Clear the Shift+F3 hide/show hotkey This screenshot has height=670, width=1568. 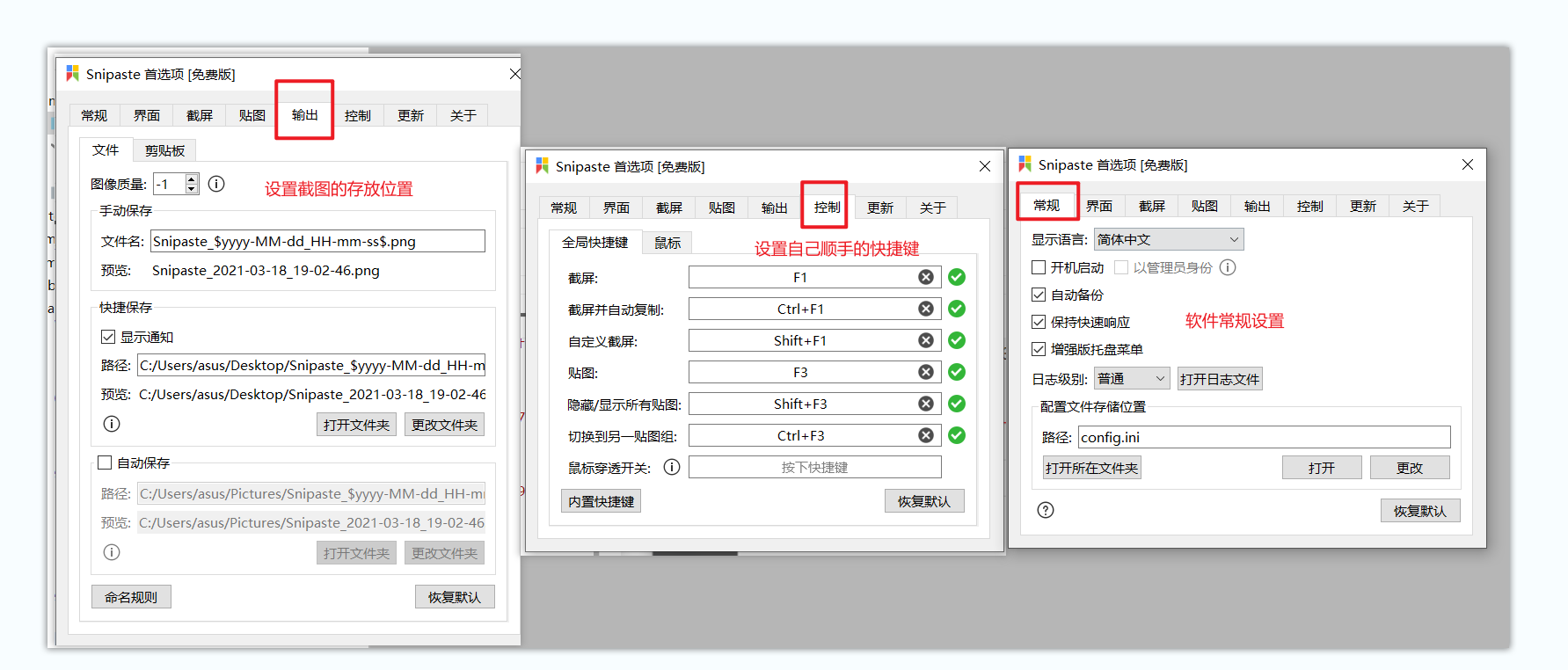(926, 404)
